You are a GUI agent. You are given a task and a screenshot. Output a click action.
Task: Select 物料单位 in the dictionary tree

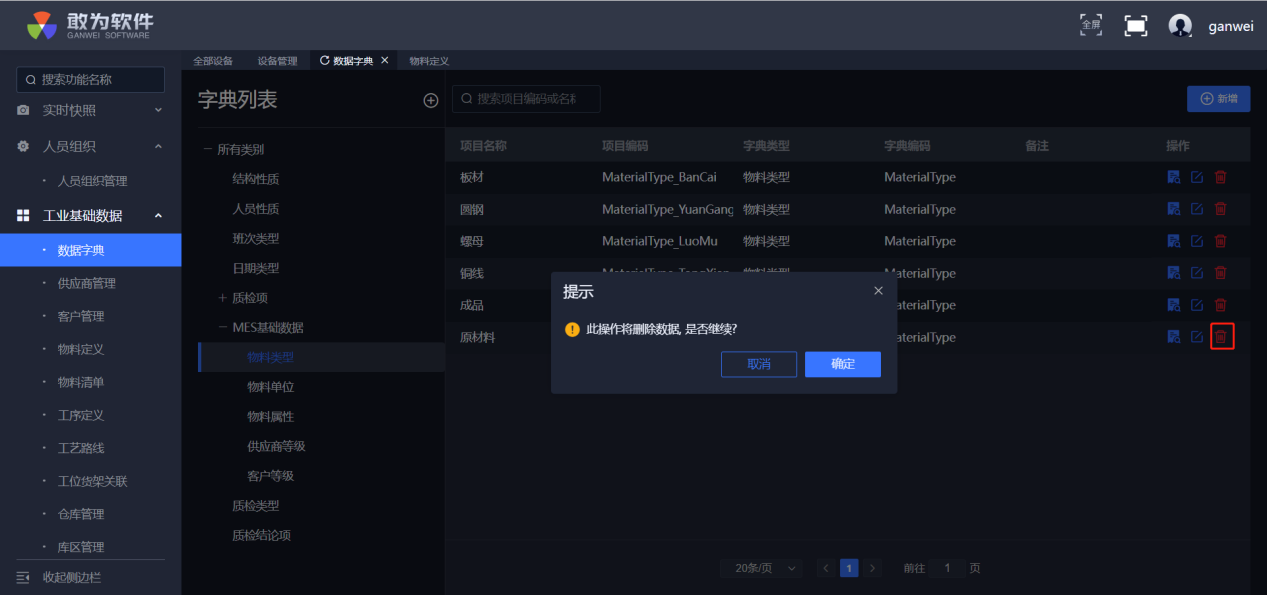tap(270, 387)
